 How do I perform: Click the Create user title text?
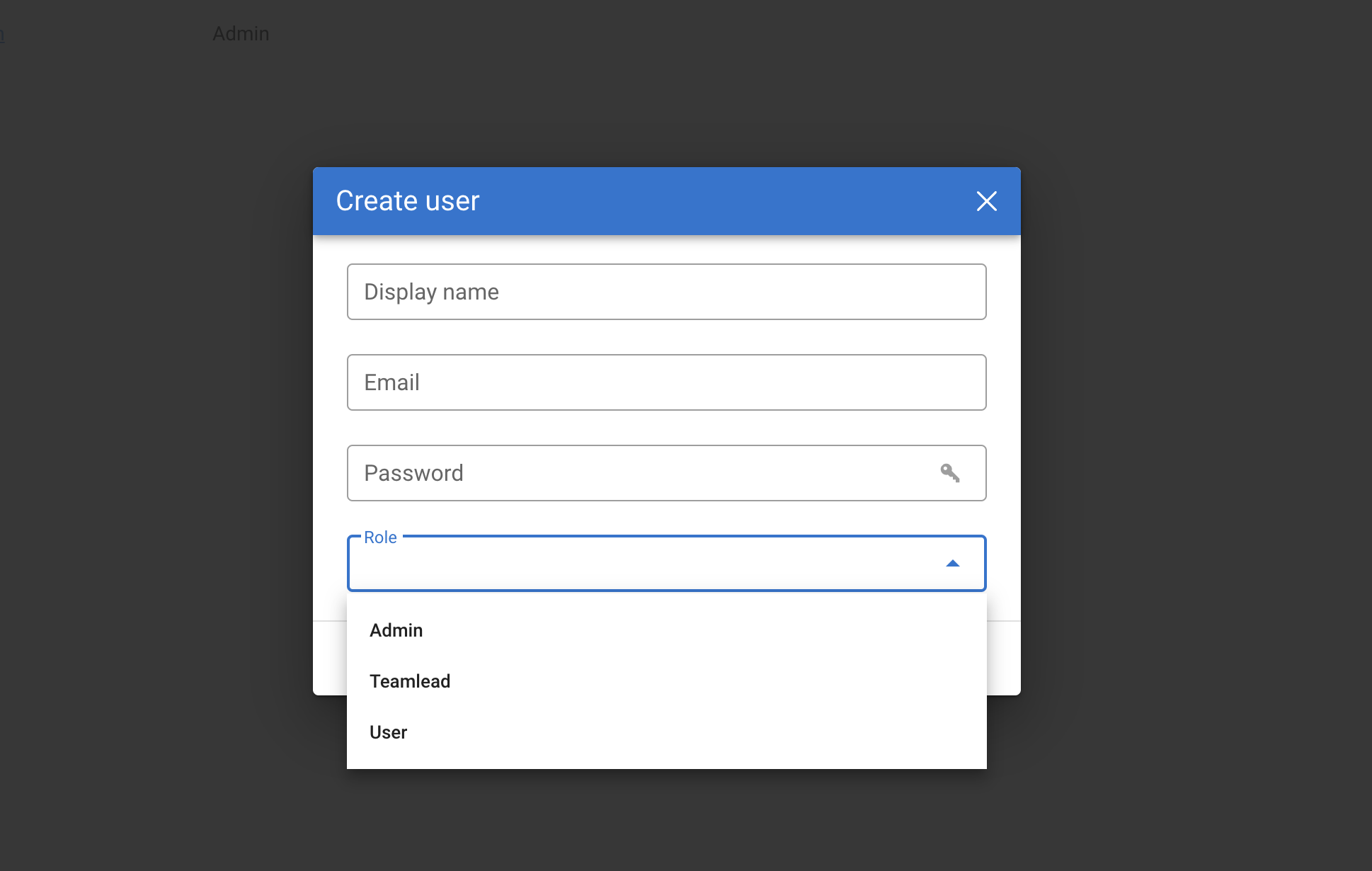pyautogui.click(x=408, y=201)
